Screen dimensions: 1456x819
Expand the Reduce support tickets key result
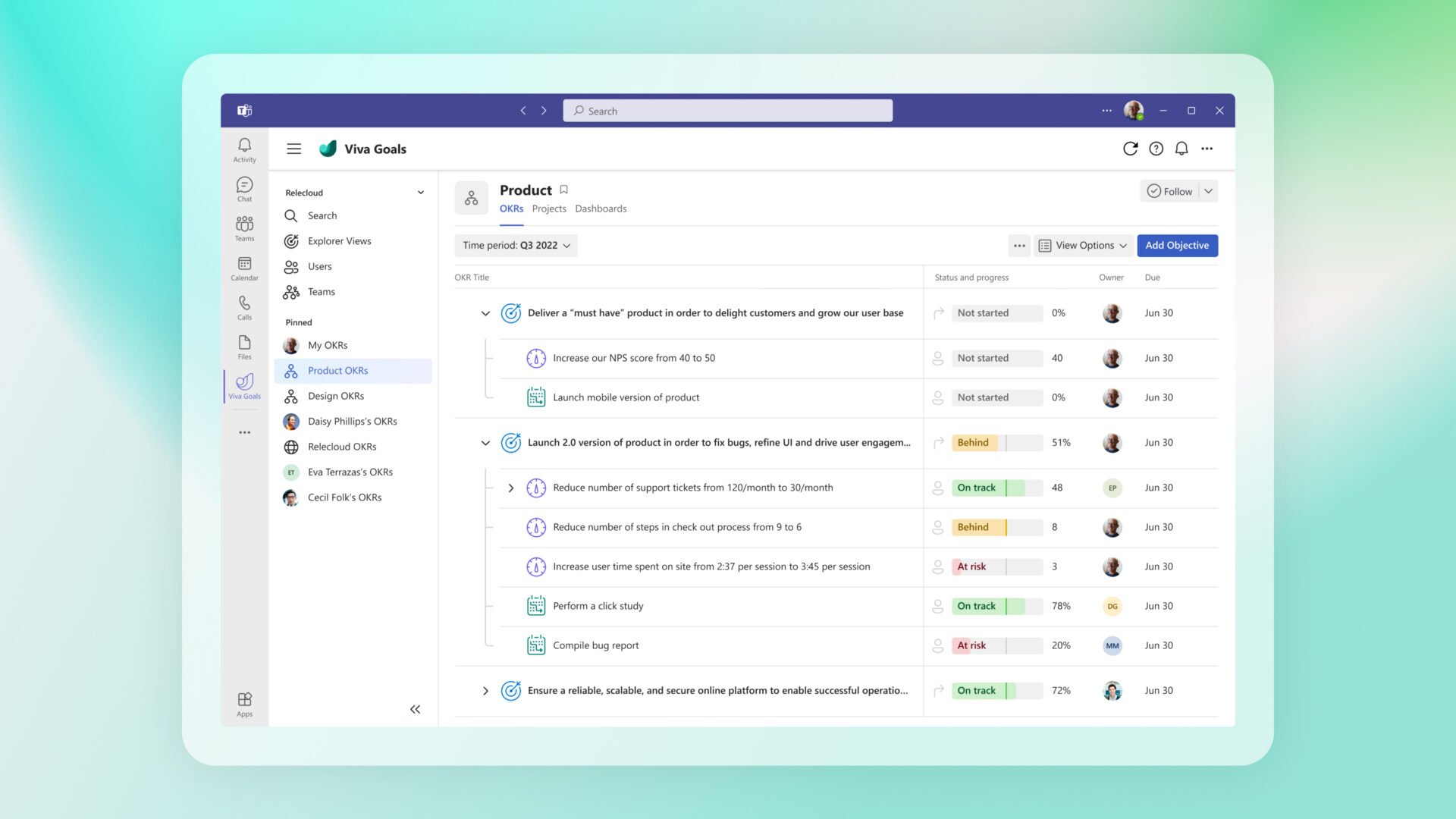510,488
